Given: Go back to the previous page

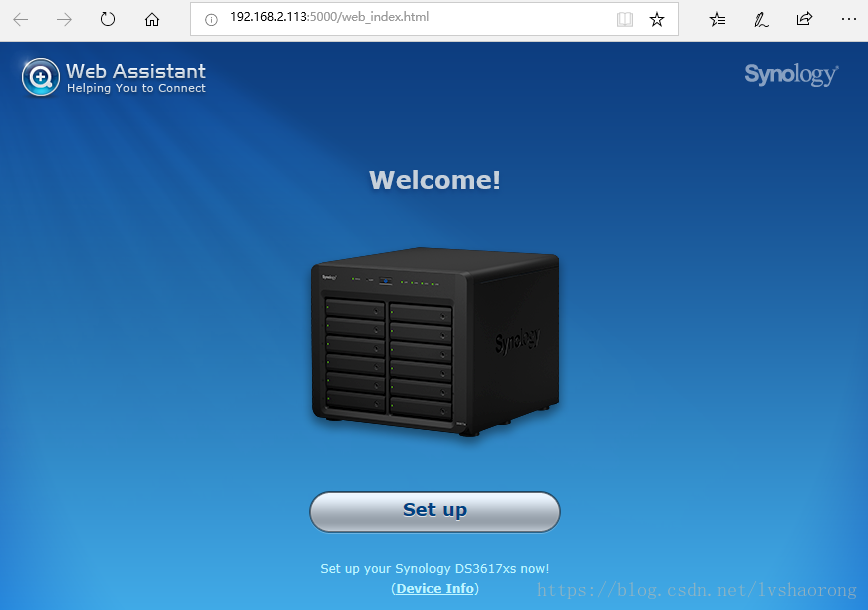Looking at the screenshot, I should tap(21, 20).
